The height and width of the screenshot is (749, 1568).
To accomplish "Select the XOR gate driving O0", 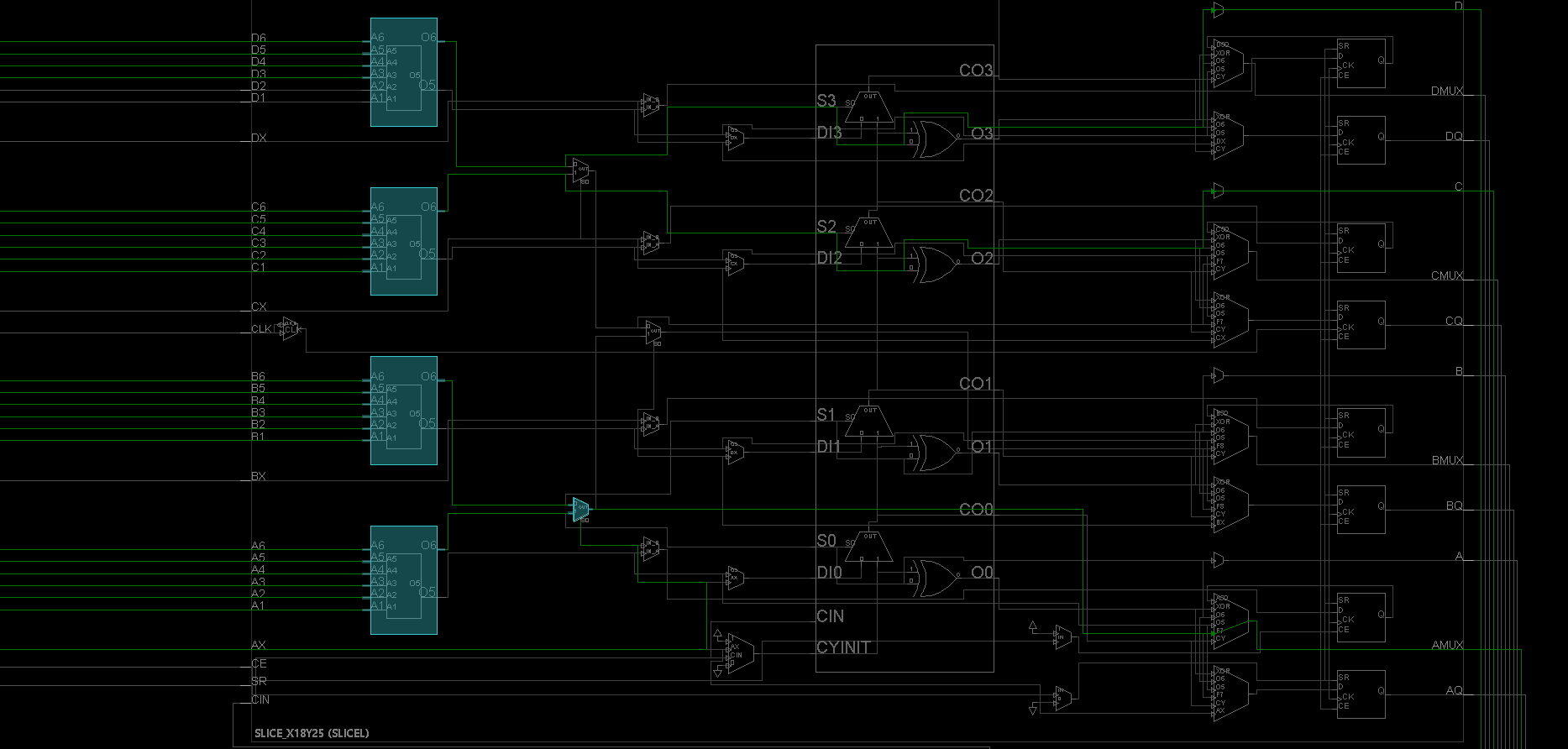I will [x=934, y=578].
